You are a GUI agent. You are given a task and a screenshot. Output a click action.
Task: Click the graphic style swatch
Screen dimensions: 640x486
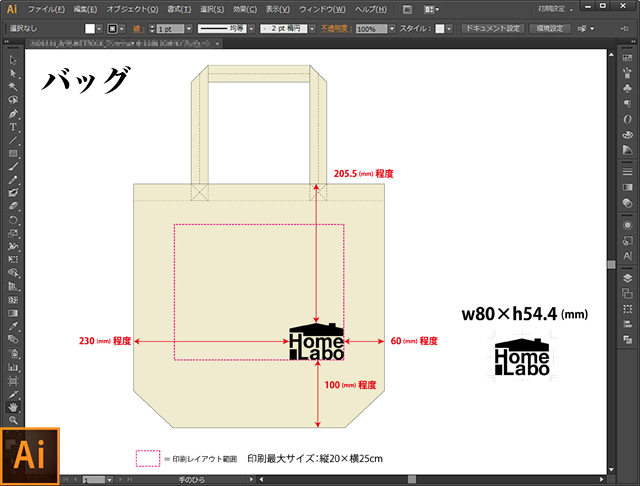(x=440, y=29)
